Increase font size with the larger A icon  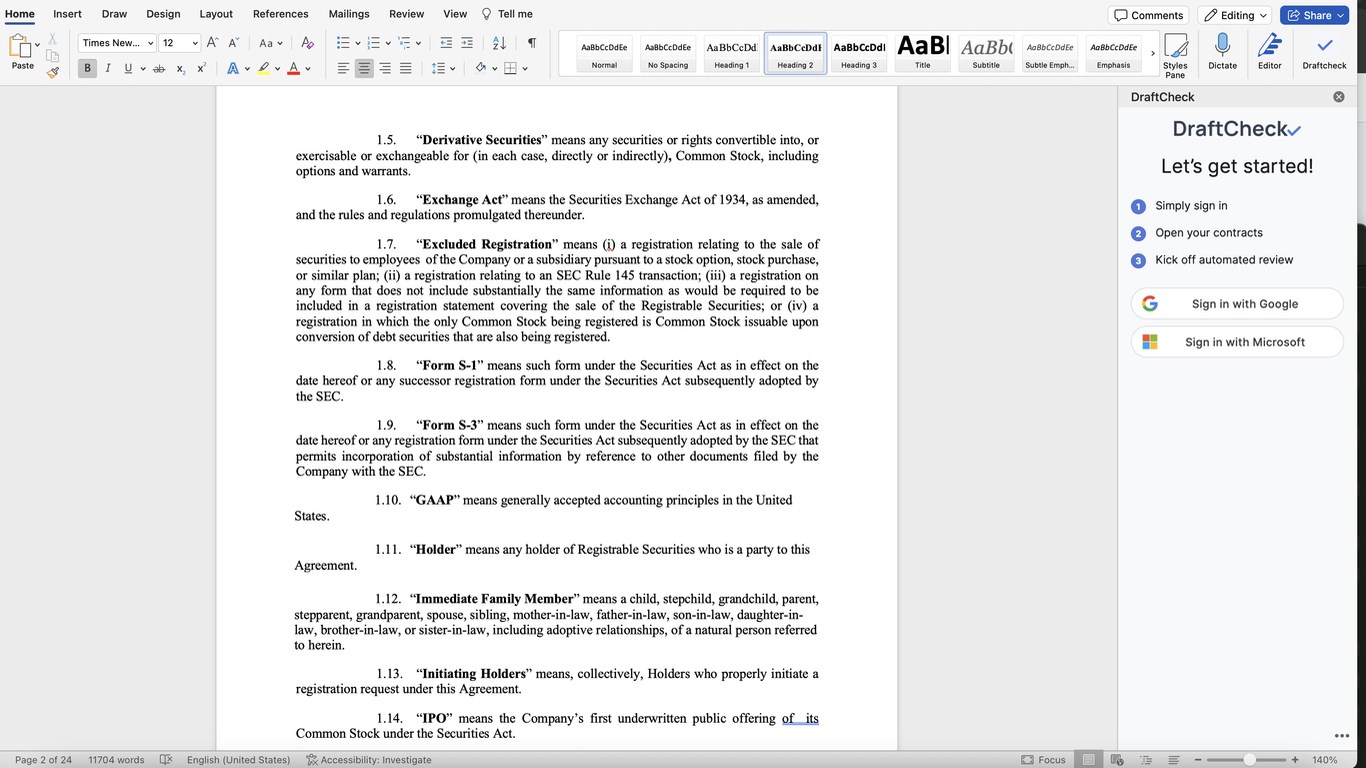[x=212, y=43]
